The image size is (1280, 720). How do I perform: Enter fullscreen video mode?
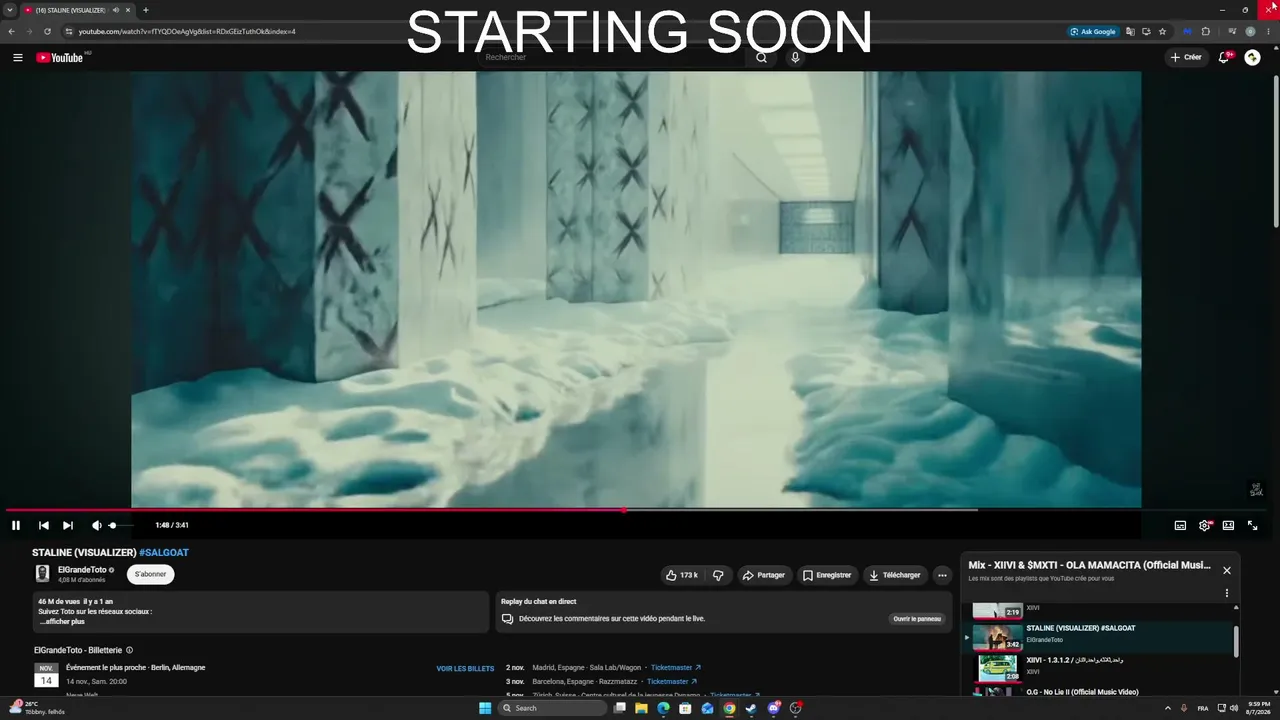(1252, 525)
